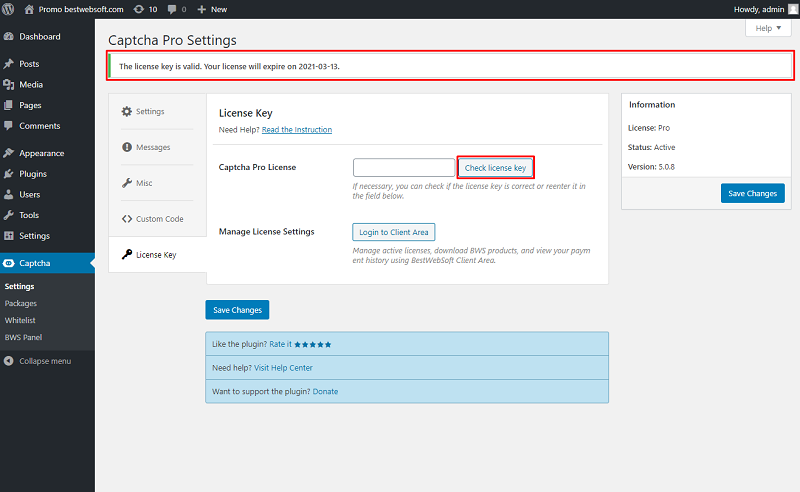Open the Plugins menu label
The image size is (800, 492).
tap(33, 174)
